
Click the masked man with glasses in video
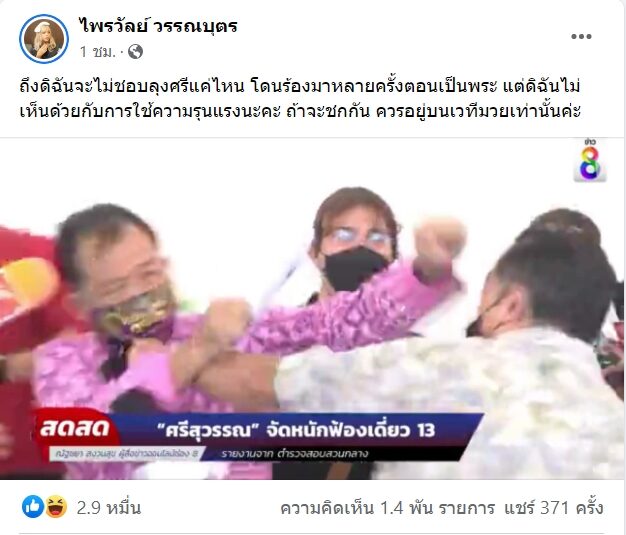[x=354, y=244]
